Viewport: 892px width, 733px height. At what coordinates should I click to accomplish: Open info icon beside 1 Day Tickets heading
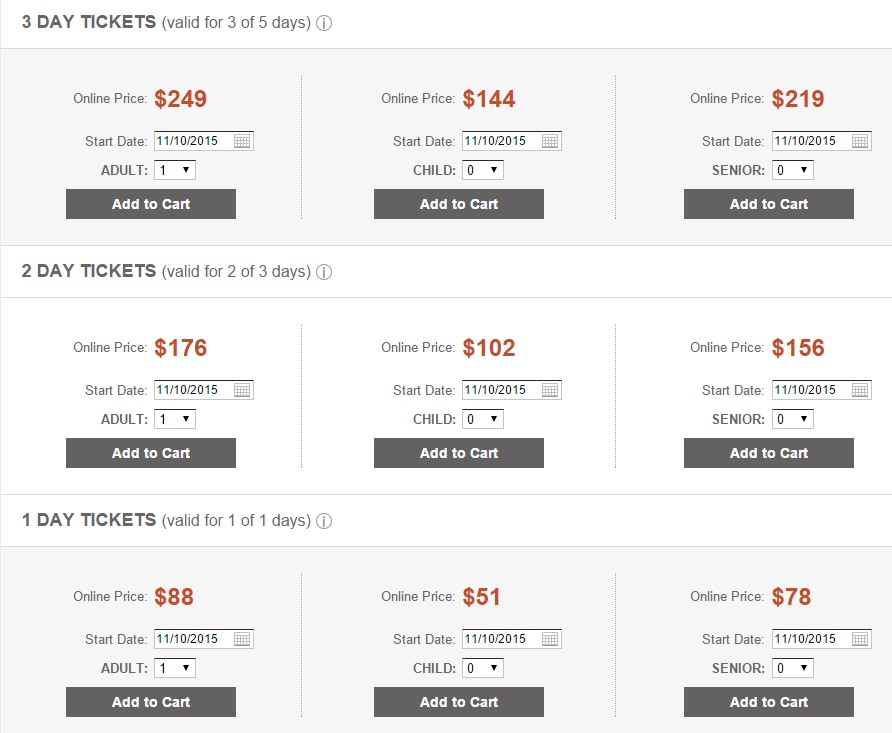(x=324, y=521)
